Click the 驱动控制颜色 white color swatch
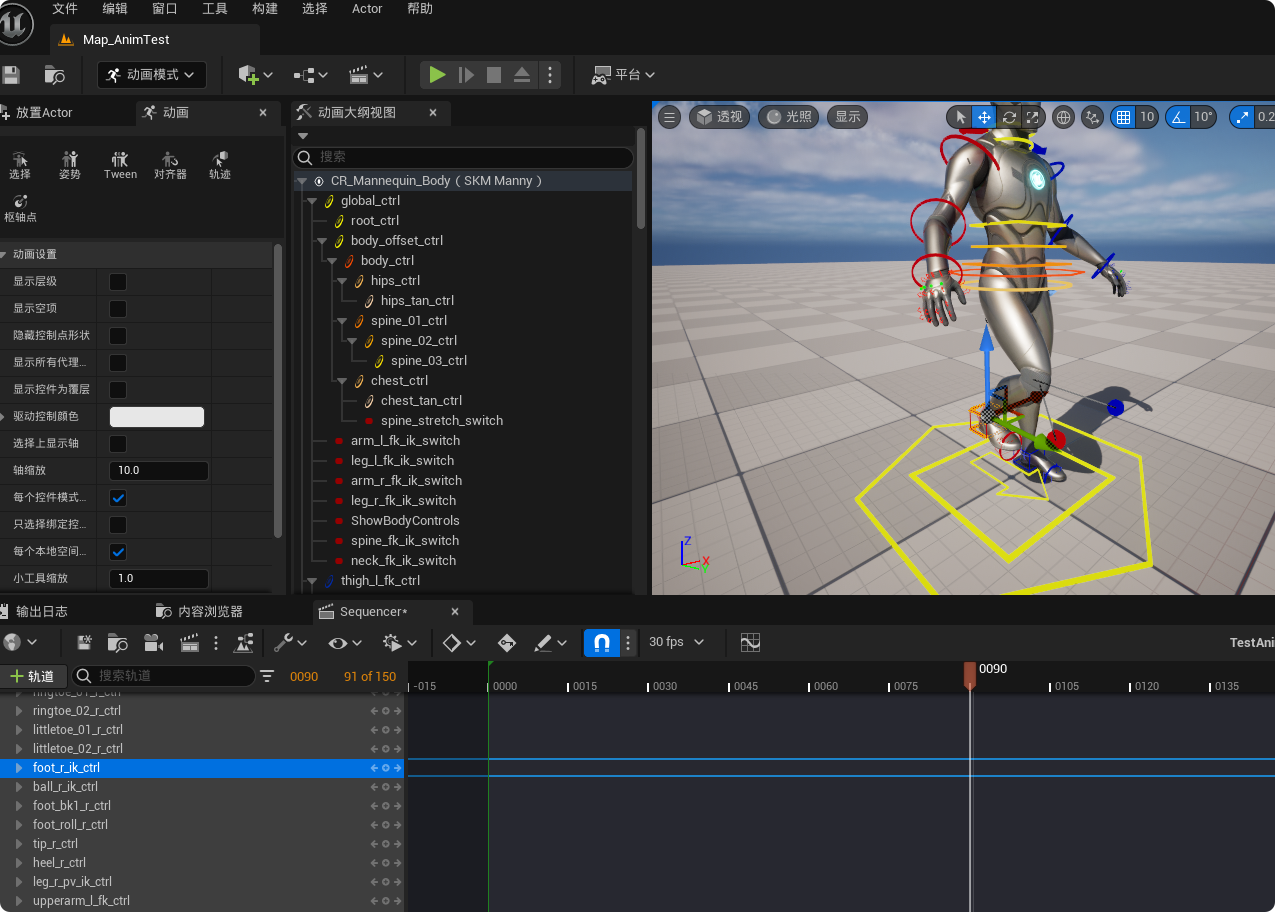Viewport: 1275px width, 912px height. 157,417
